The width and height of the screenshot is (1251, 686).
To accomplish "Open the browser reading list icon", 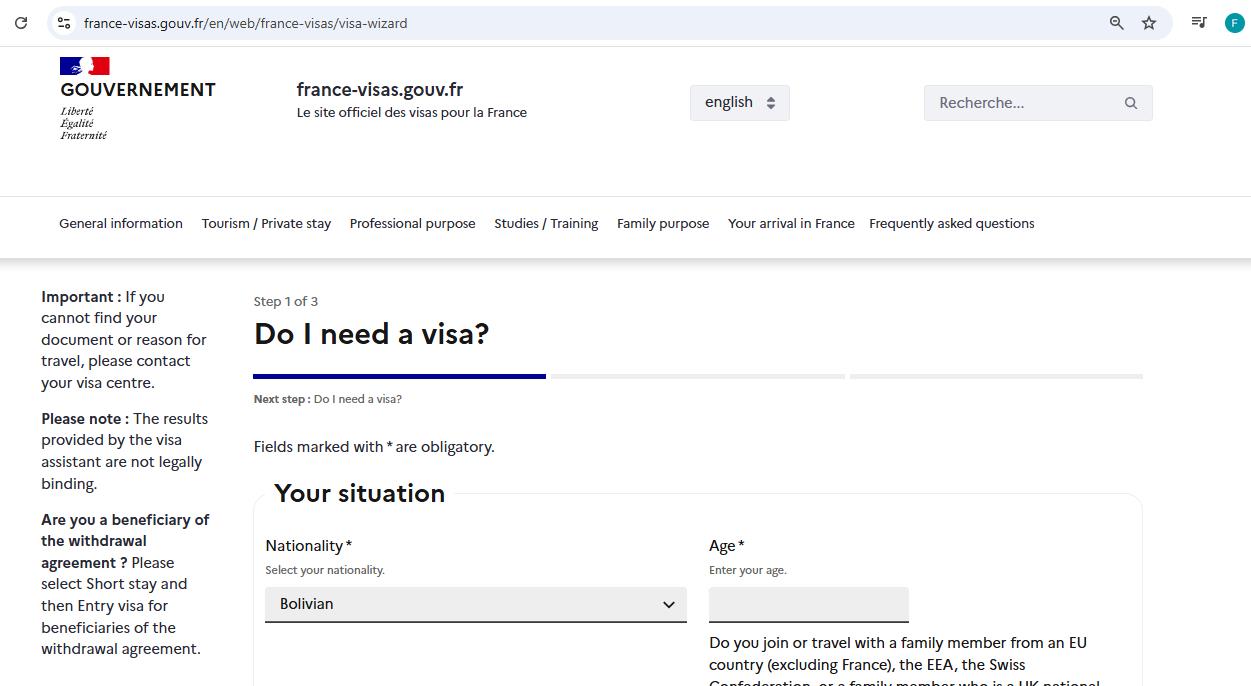I will (x=1198, y=22).
